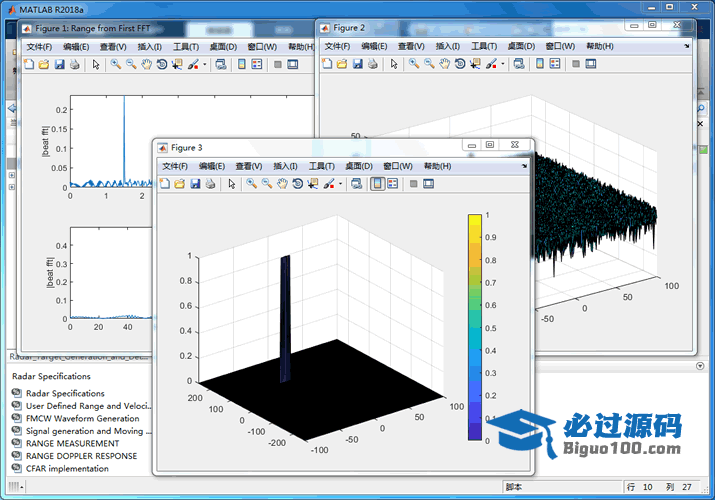The image size is (715, 500).
Task: Go to CFAR implementation section
Action: 61,468
